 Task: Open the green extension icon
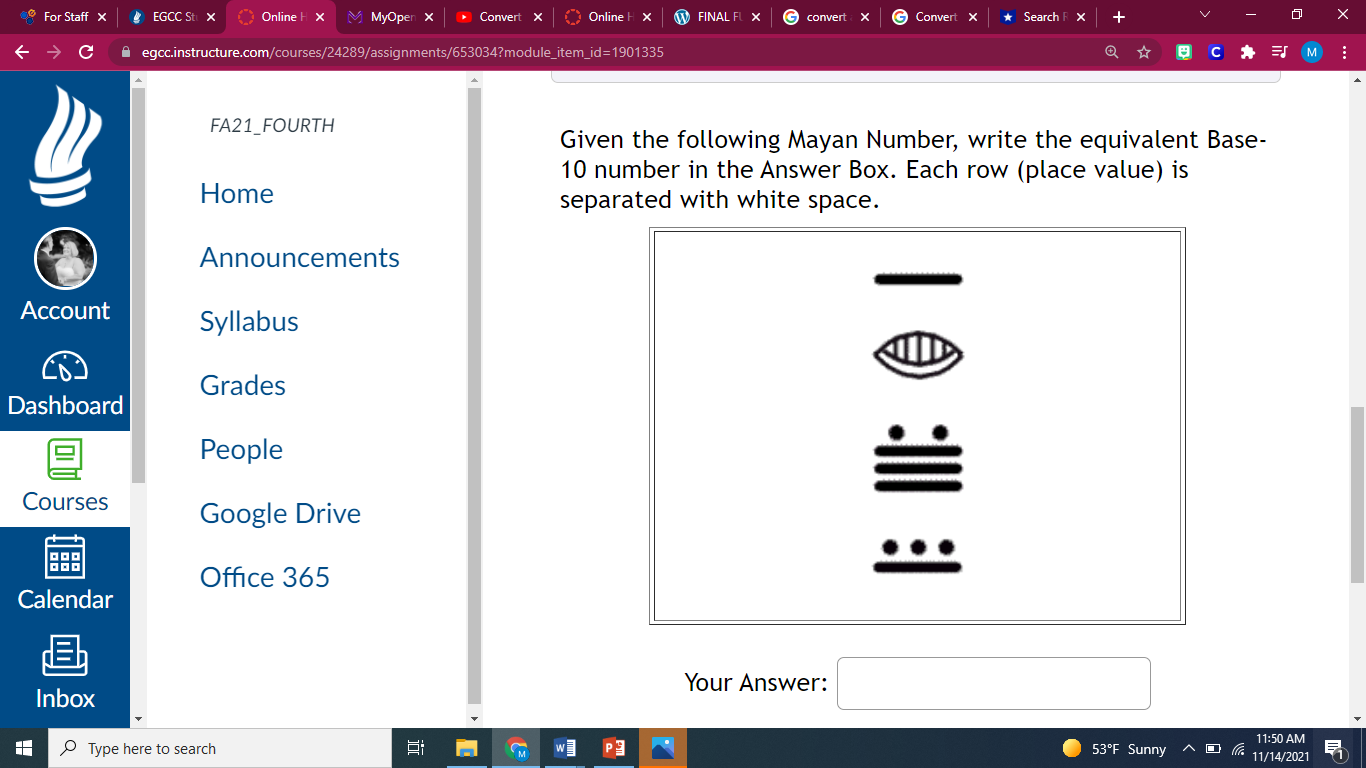tap(1184, 52)
